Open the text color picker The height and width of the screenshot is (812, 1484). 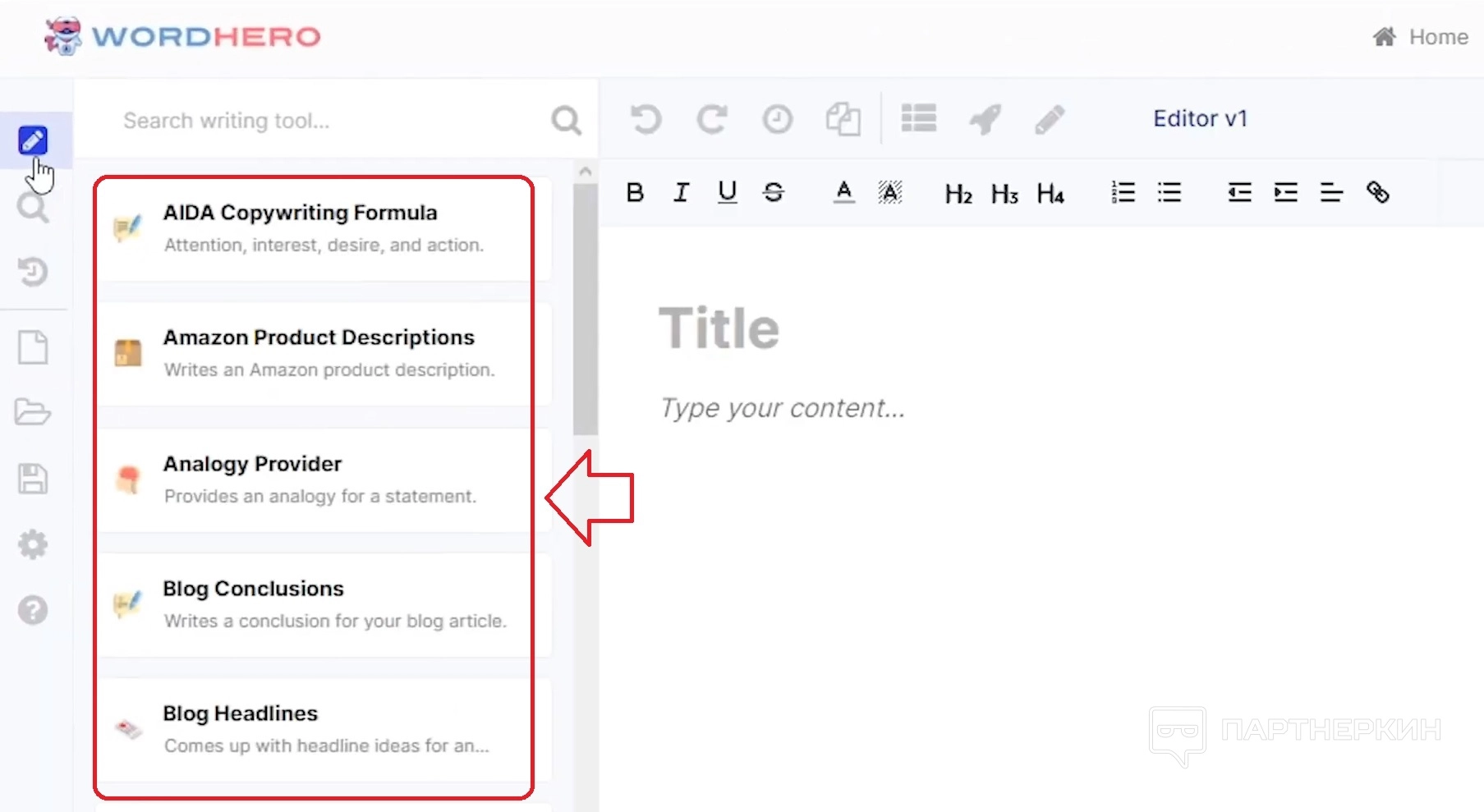(844, 192)
